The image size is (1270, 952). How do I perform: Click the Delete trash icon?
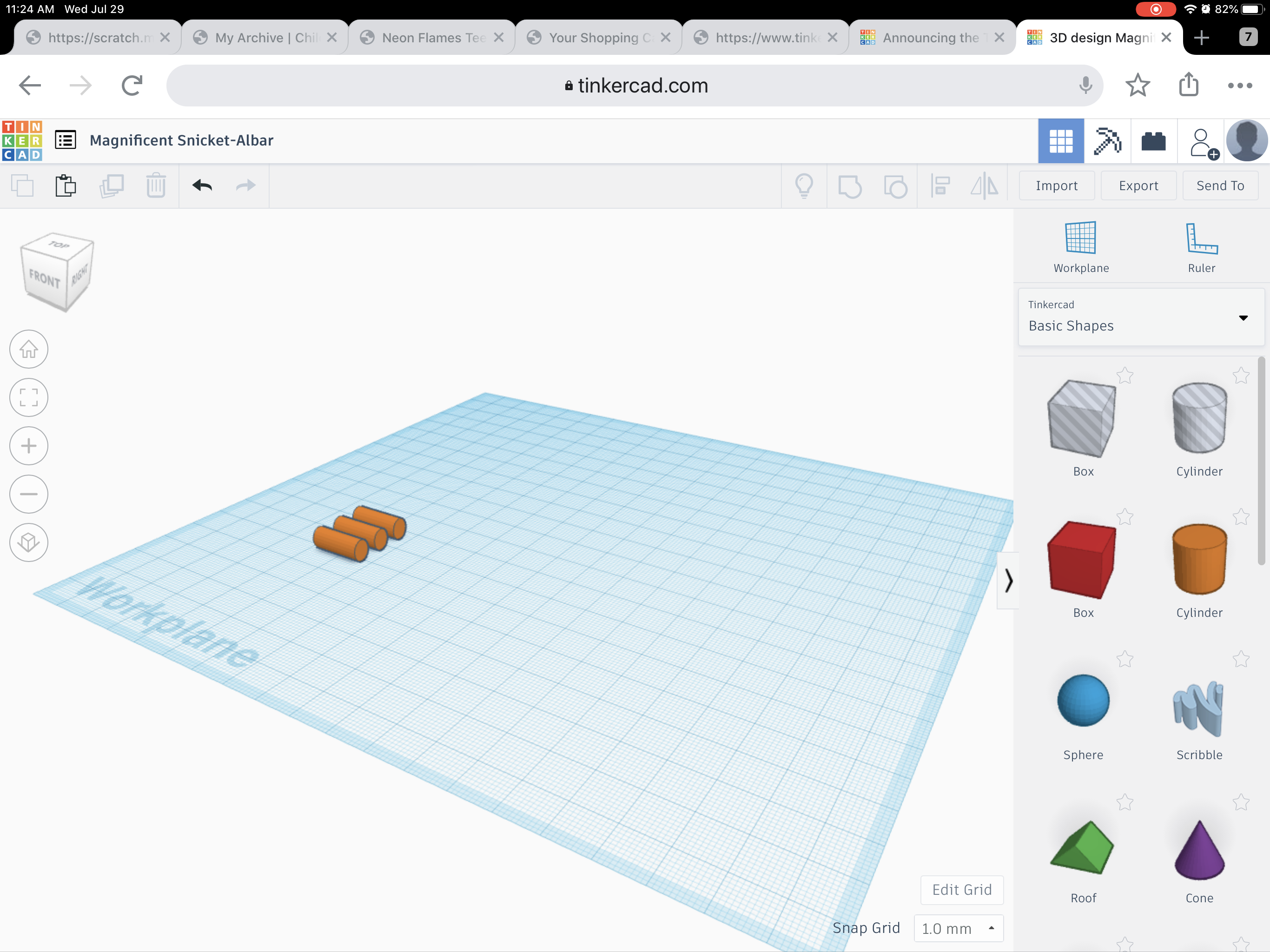(x=156, y=186)
